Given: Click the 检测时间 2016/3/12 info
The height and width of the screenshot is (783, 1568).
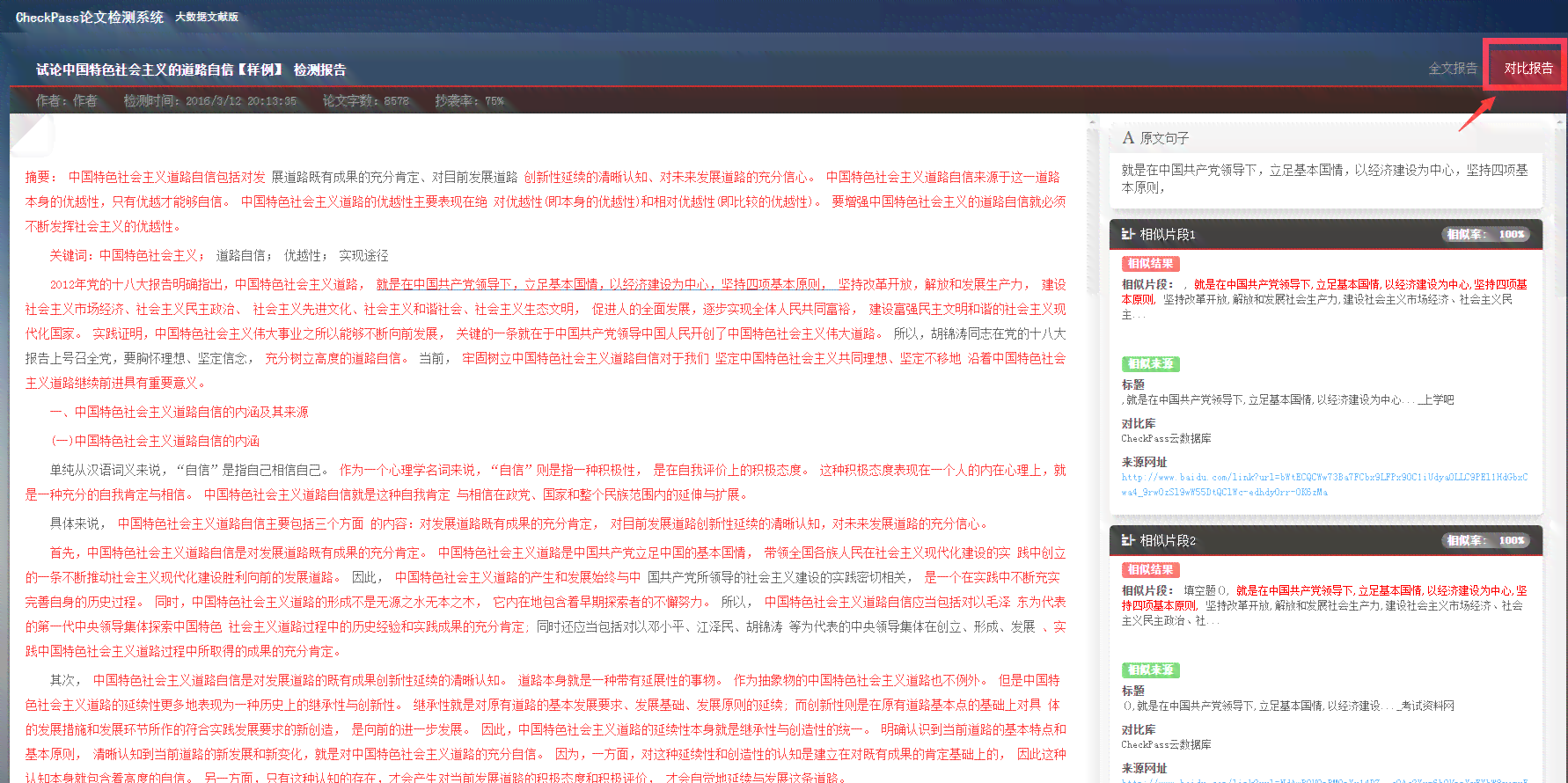Looking at the screenshot, I should point(209,101).
